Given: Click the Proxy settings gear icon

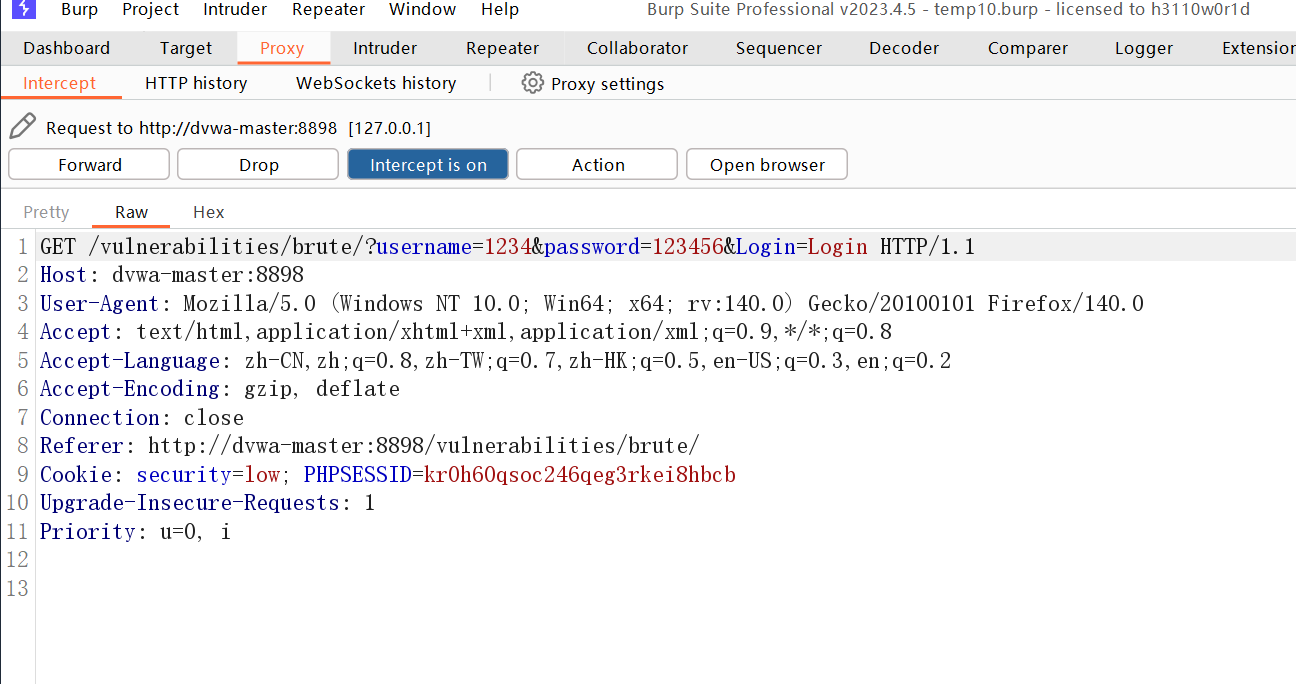Looking at the screenshot, I should click(532, 83).
